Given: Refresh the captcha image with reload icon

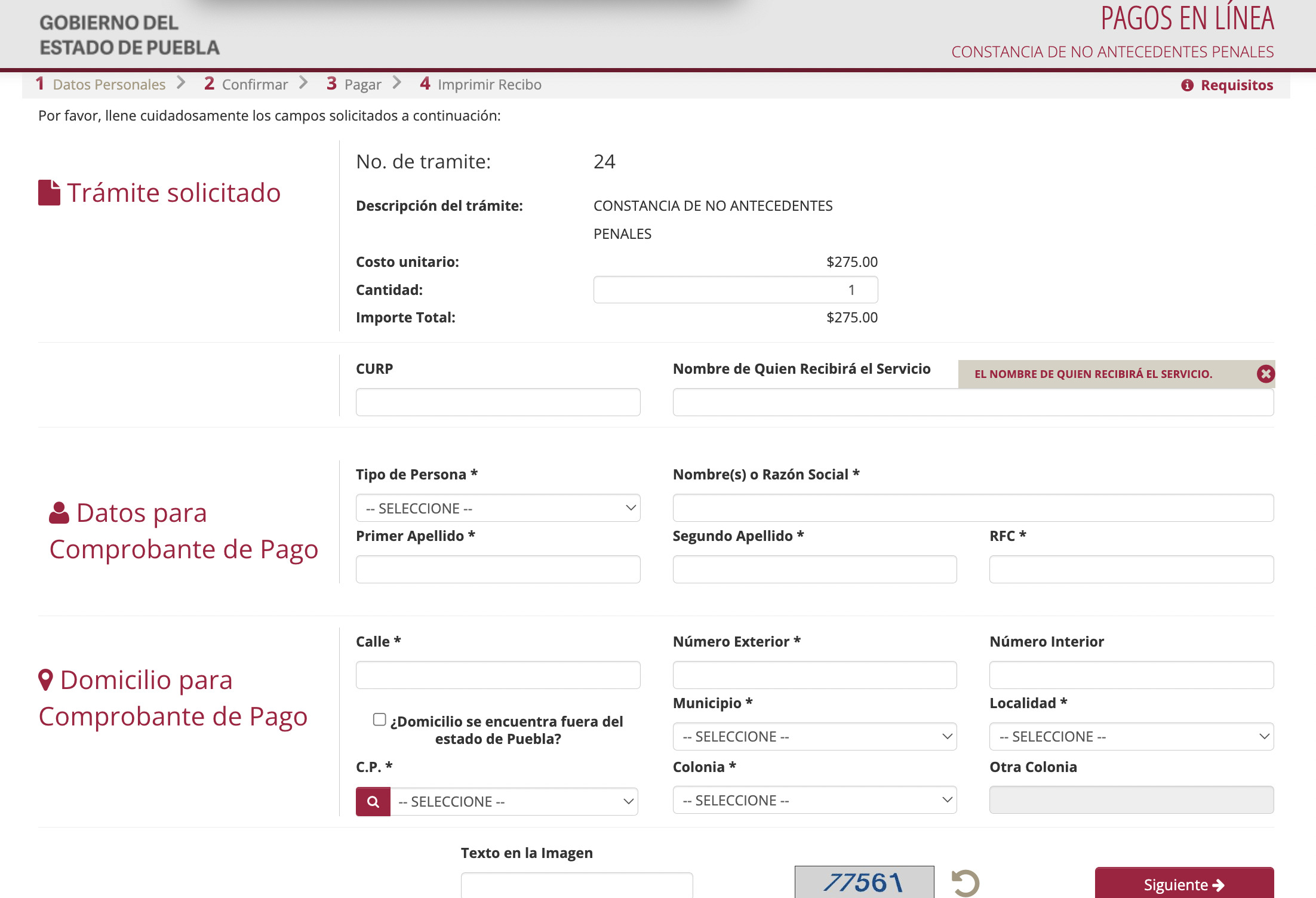Looking at the screenshot, I should tap(965, 882).
